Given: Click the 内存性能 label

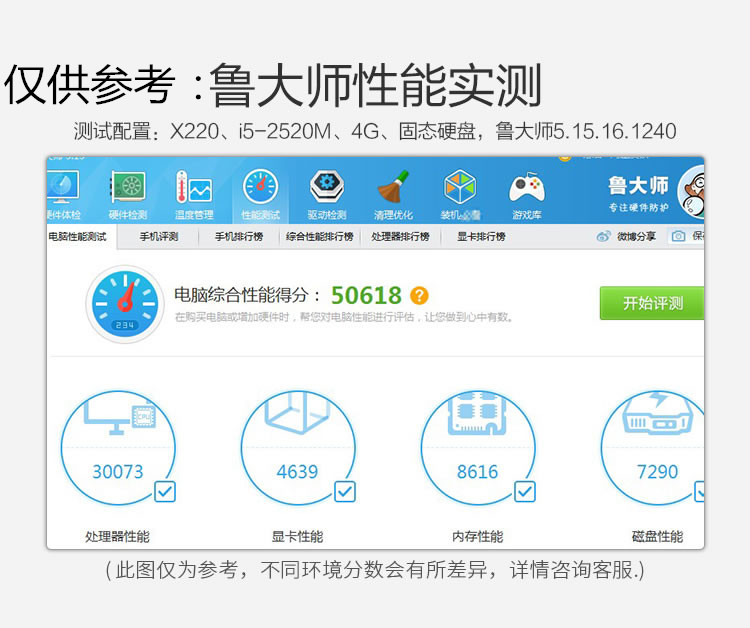Looking at the screenshot, I should tap(478, 537).
